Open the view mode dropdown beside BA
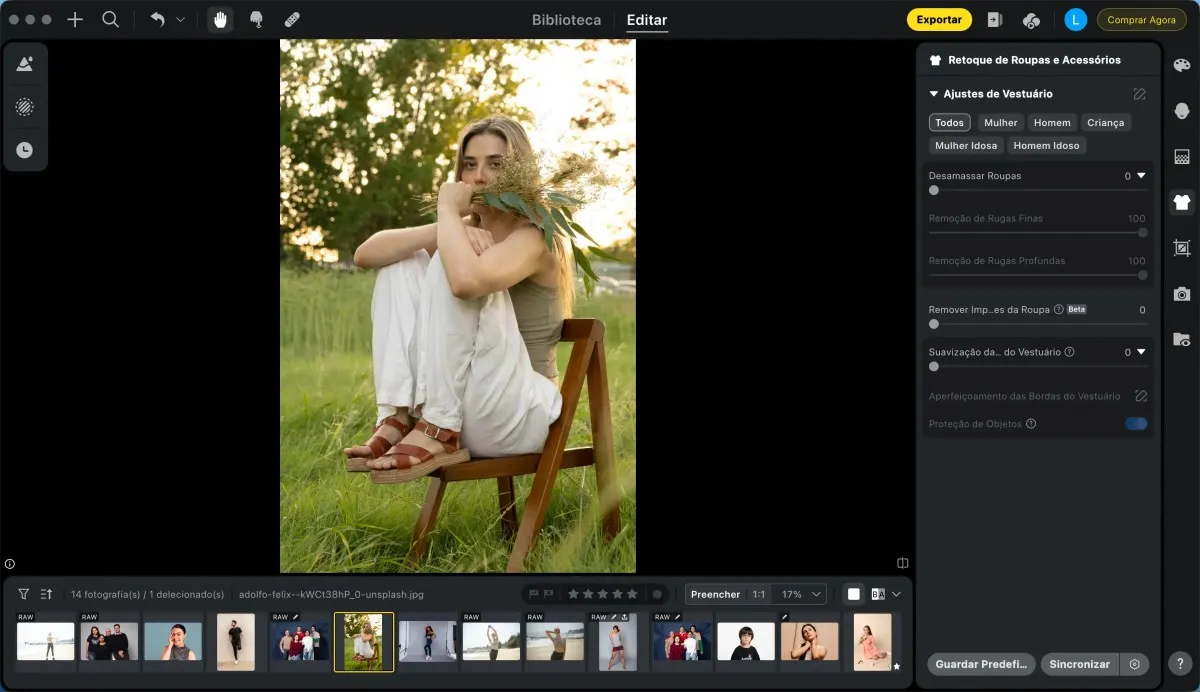Screen dimensions: 1200x692 (x=896, y=594)
